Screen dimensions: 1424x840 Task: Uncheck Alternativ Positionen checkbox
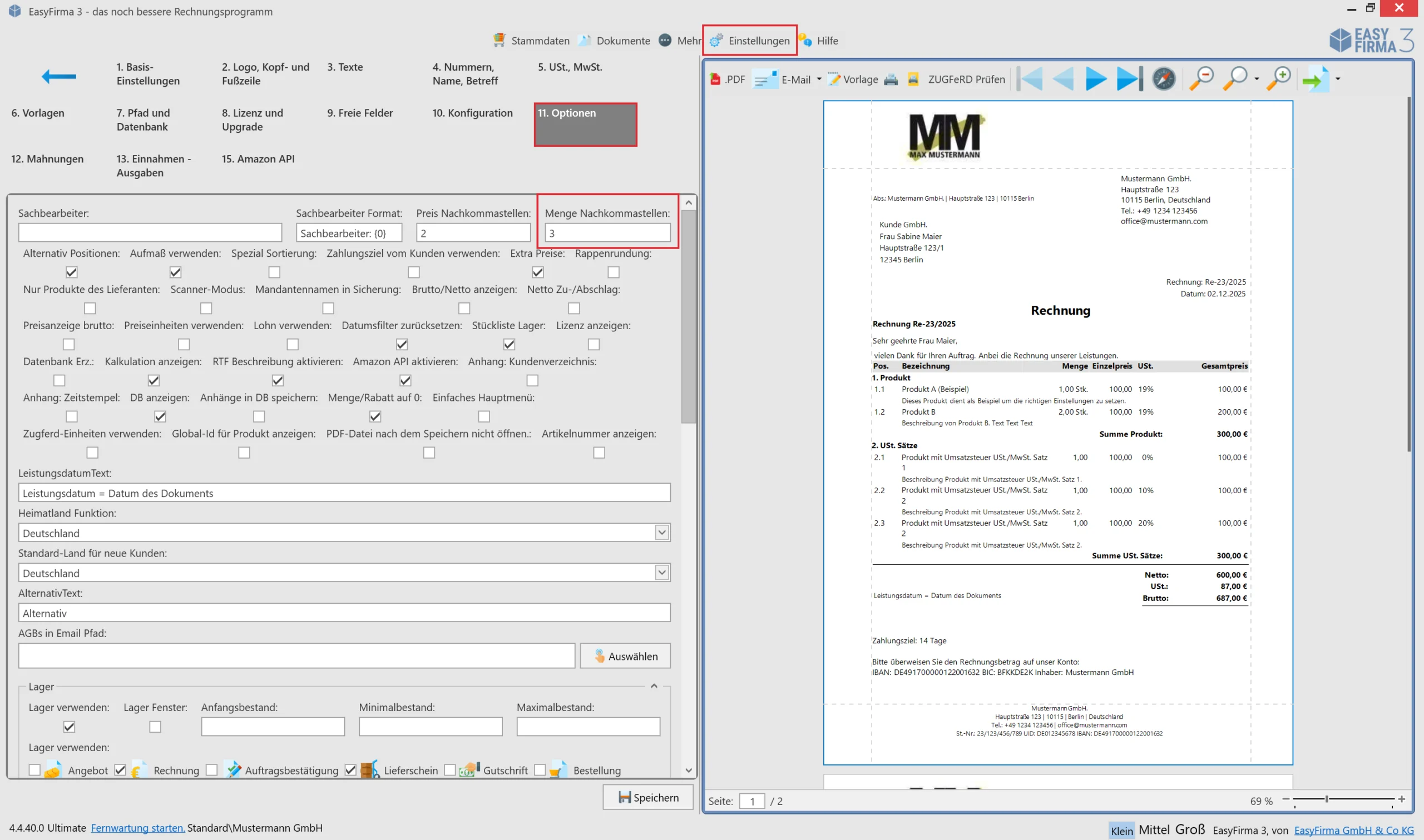[x=71, y=272]
